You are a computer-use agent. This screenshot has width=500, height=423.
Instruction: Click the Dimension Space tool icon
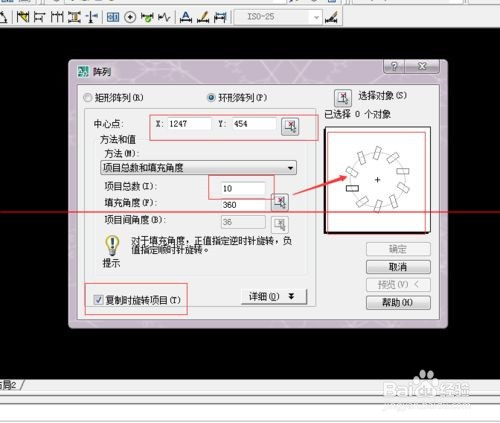click(74, 17)
